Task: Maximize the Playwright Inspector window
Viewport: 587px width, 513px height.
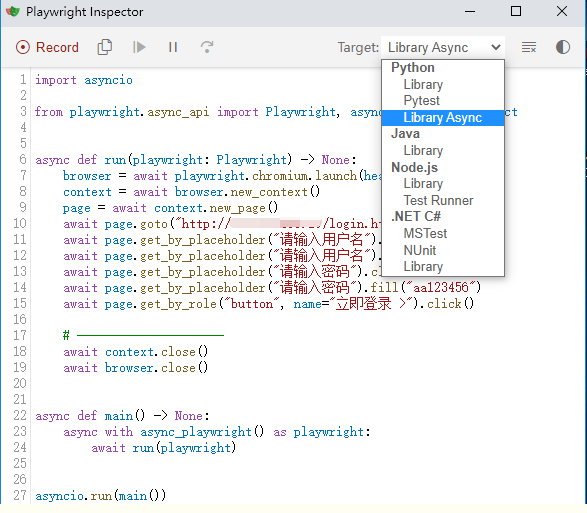Action: tap(516, 12)
